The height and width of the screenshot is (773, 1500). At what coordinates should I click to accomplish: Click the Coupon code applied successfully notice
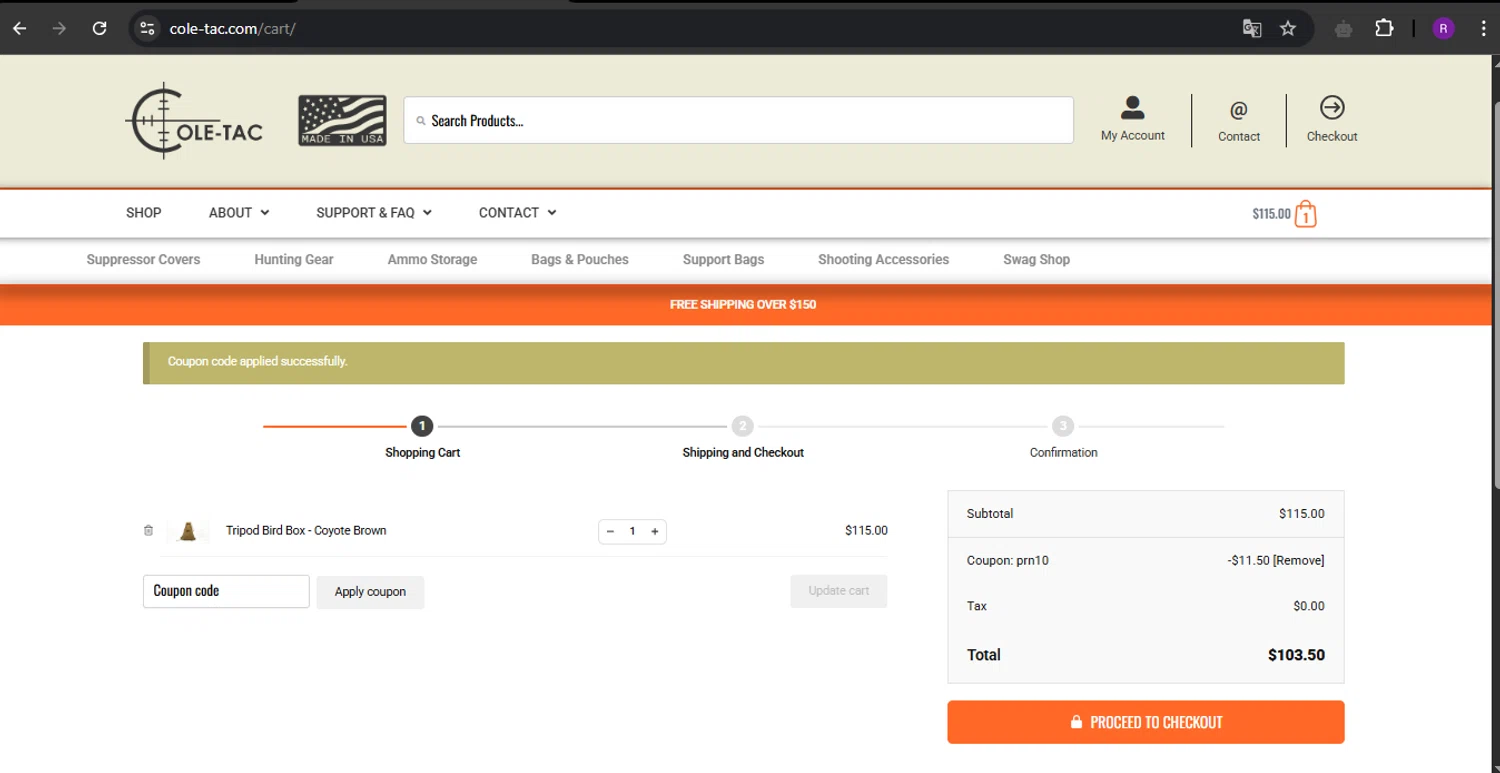[x=744, y=363]
